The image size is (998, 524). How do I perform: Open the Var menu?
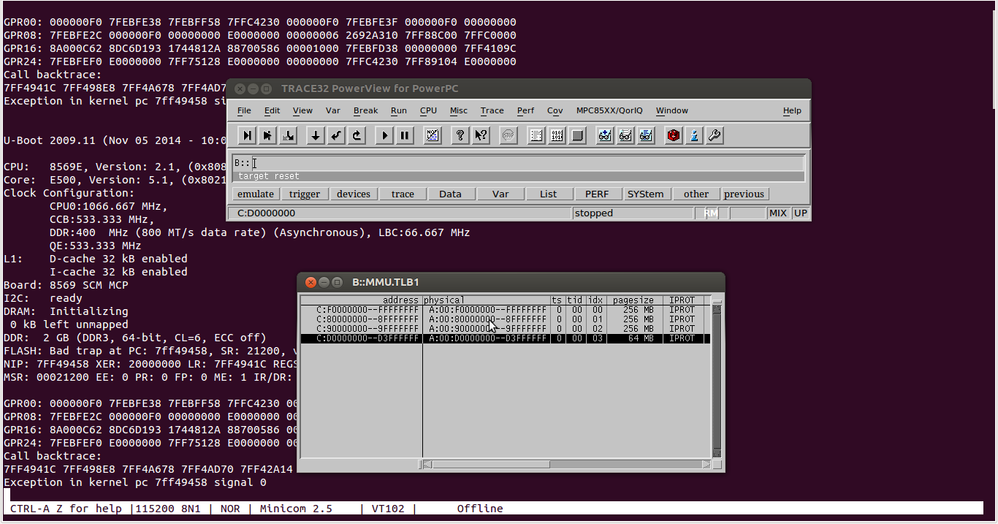click(333, 110)
